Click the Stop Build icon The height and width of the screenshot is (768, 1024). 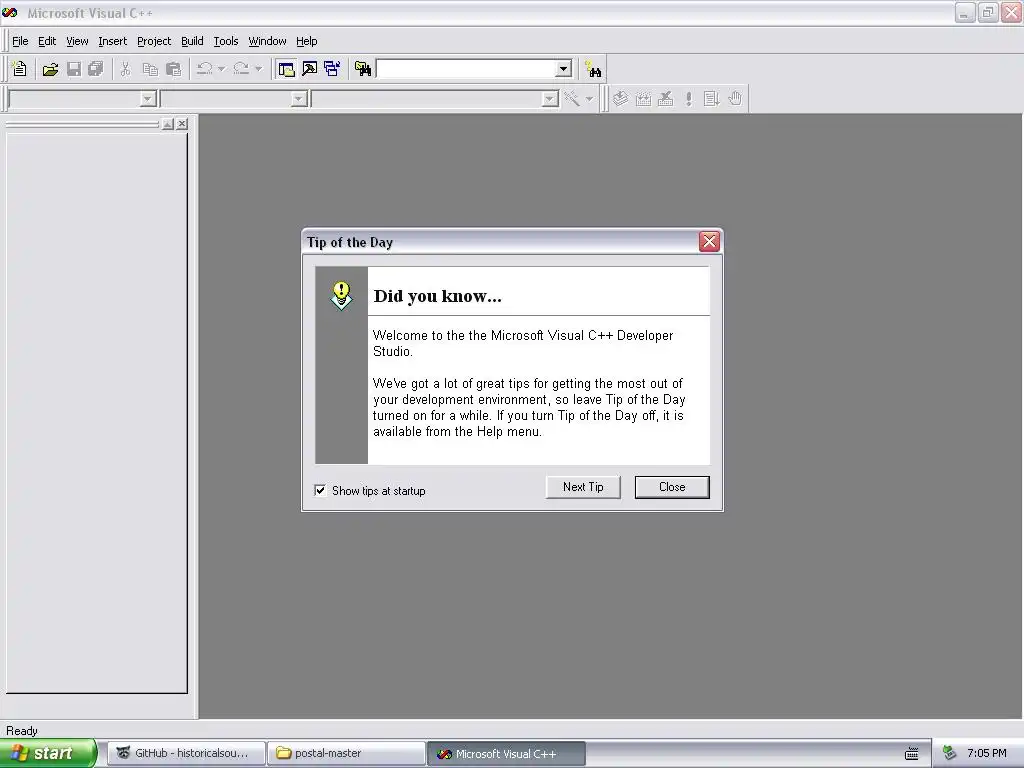665,99
